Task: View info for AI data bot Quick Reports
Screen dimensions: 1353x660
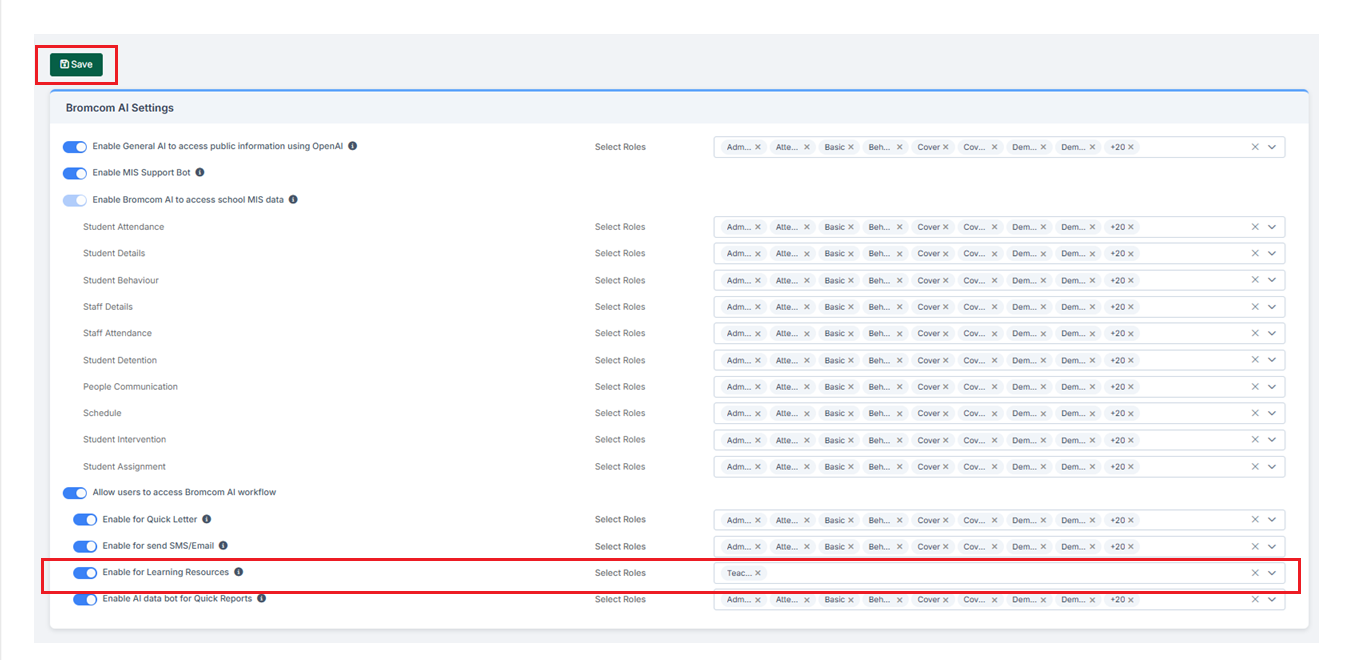Action: tap(261, 598)
